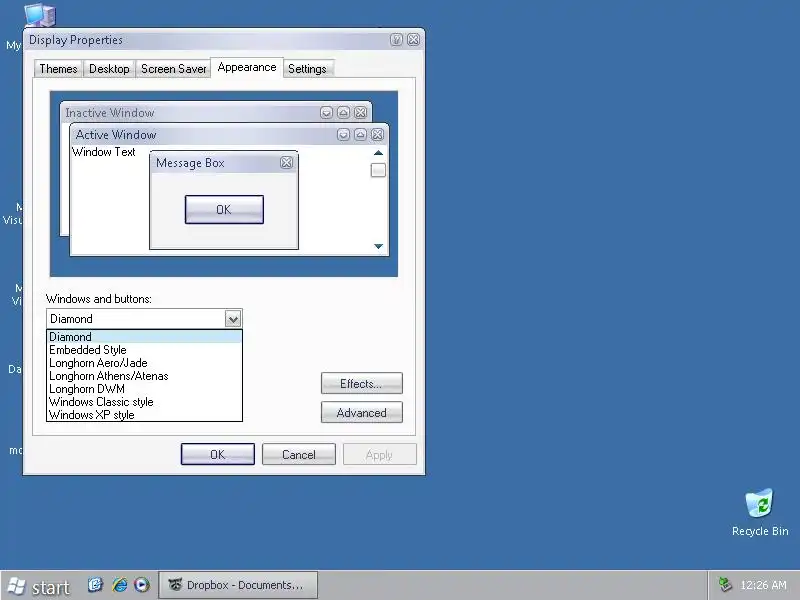Open Windows Media Player quick launch icon
This screenshot has height=600, width=800.
[142, 584]
